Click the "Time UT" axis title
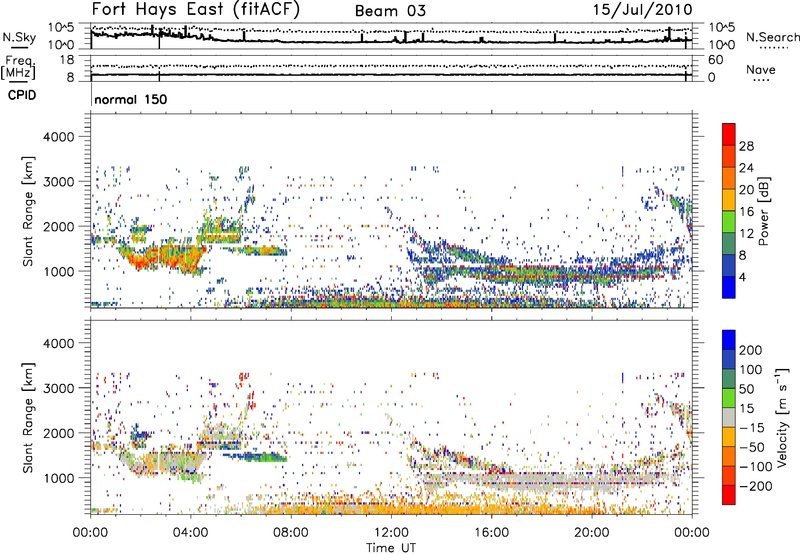Viewport: 800px width, 554px height. [391, 548]
